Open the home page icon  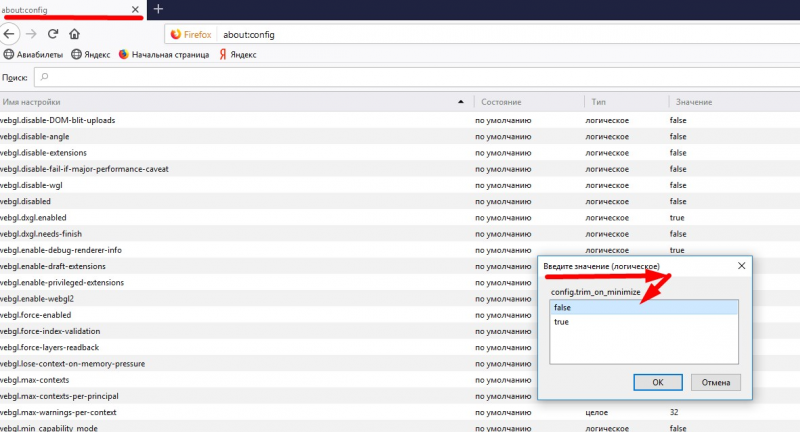click(74, 34)
